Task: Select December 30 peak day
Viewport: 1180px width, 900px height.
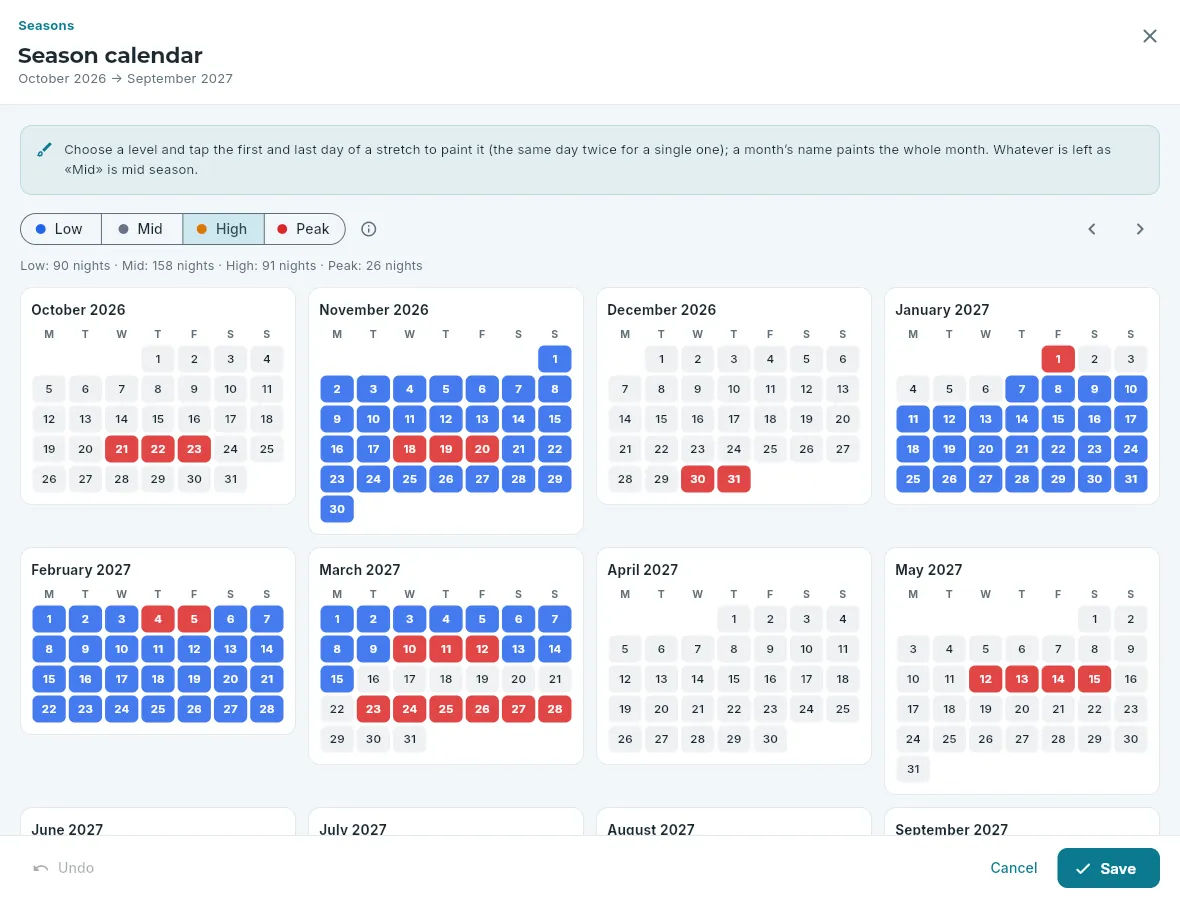Action: [698, 479]
